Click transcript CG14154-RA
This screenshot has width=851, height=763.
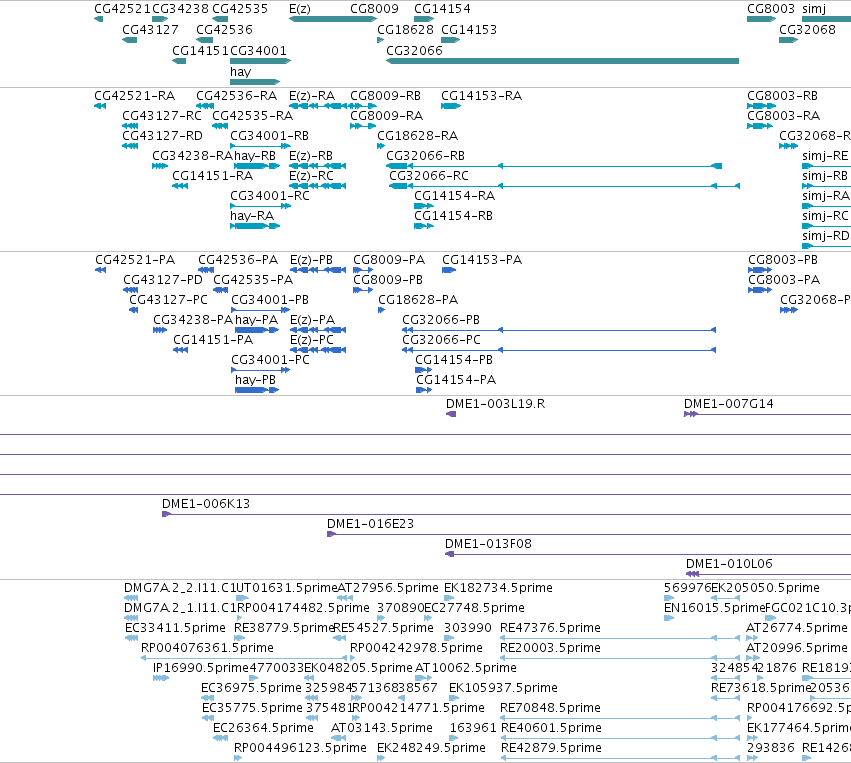tap(424, 206)
